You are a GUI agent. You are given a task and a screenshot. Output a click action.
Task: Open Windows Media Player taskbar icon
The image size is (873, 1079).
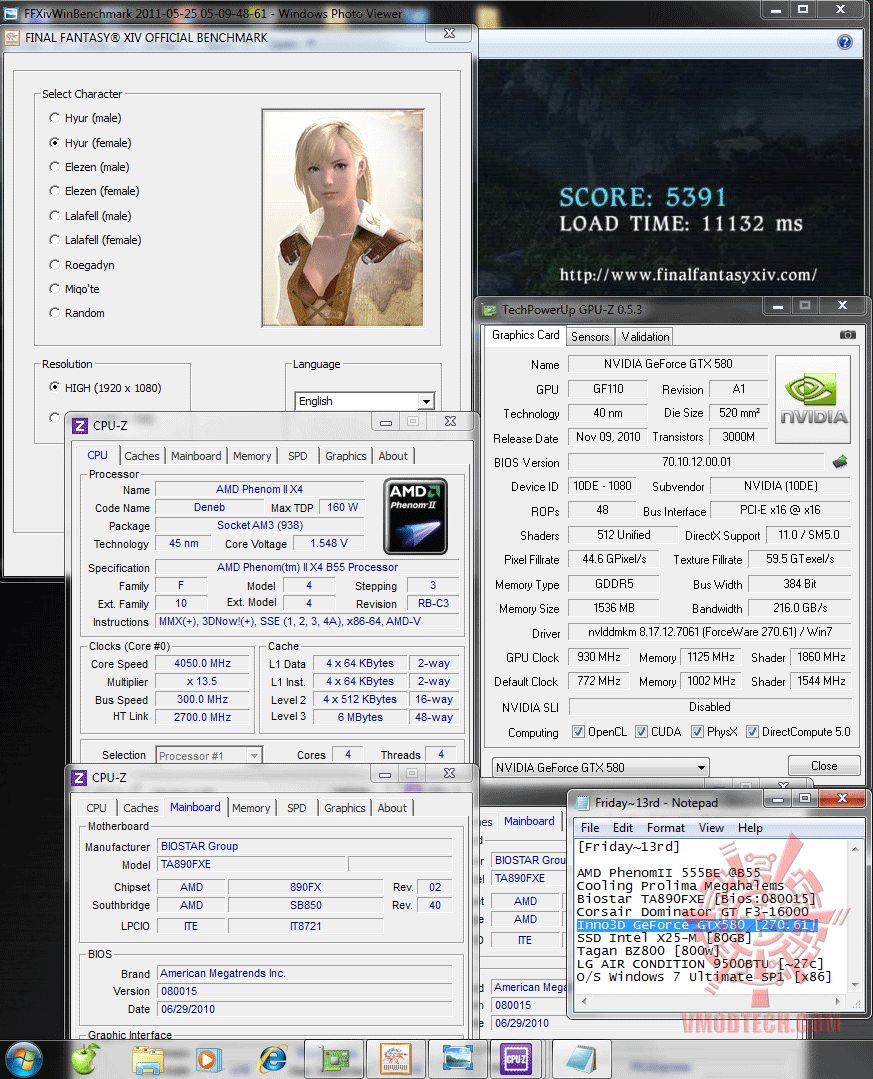point(208,1060)
